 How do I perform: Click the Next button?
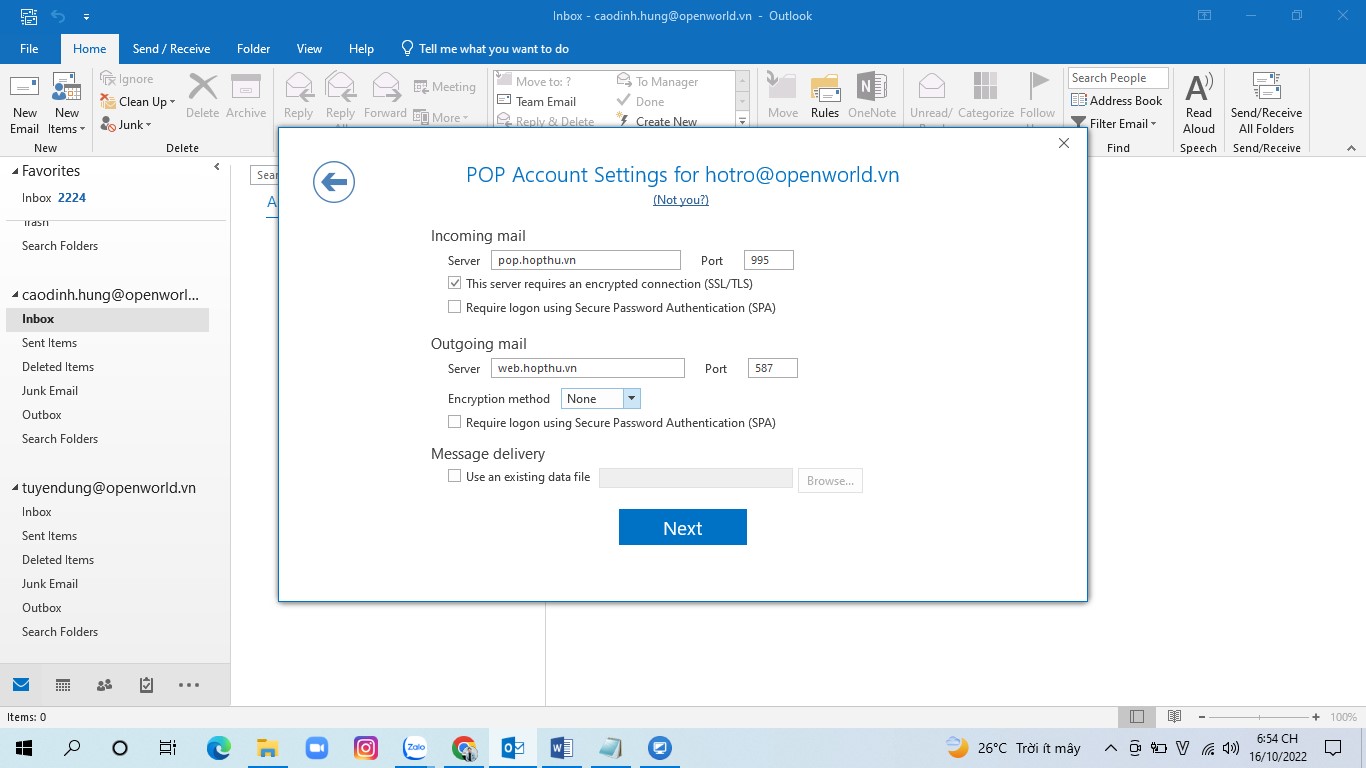click(683, 528)
